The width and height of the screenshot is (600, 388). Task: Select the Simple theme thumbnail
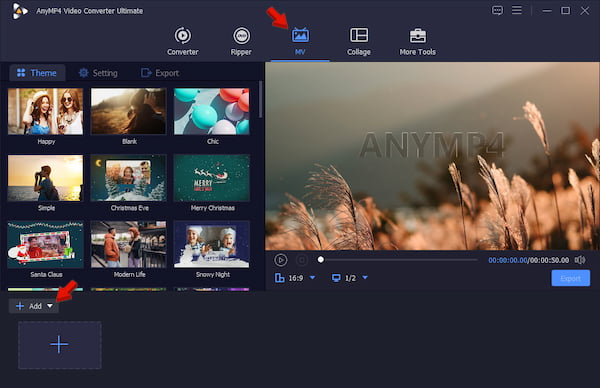pyautogui.click(x=45, y=178)
